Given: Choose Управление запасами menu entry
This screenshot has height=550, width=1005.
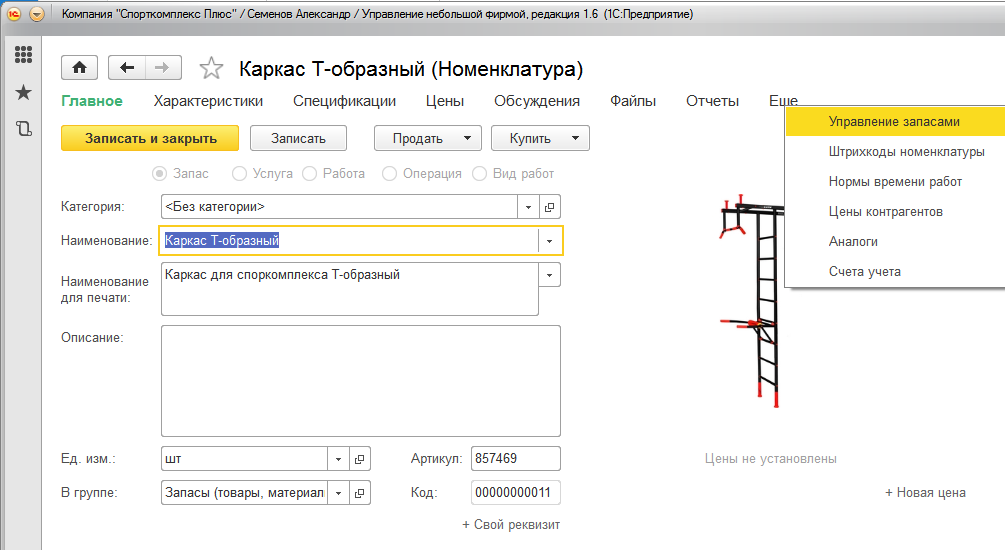Looking at the screenshot, I should click(895, 122).
